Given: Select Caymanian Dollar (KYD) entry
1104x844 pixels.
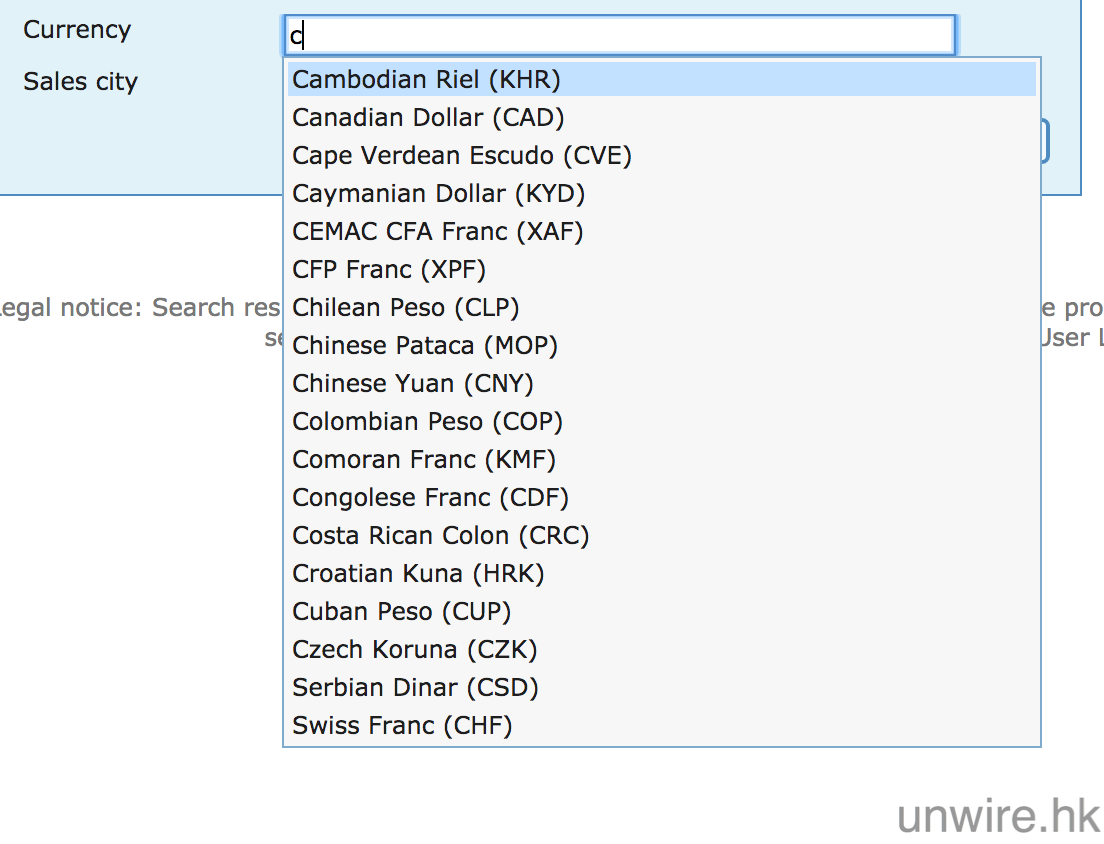Looking at the screenshot, I should [x=438, y=194].
